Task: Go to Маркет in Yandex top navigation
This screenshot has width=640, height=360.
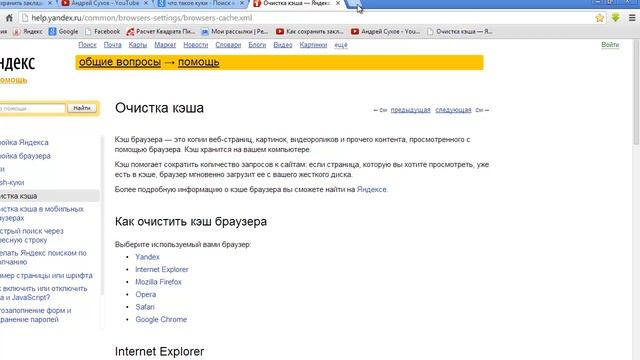Action: point(165,45)
